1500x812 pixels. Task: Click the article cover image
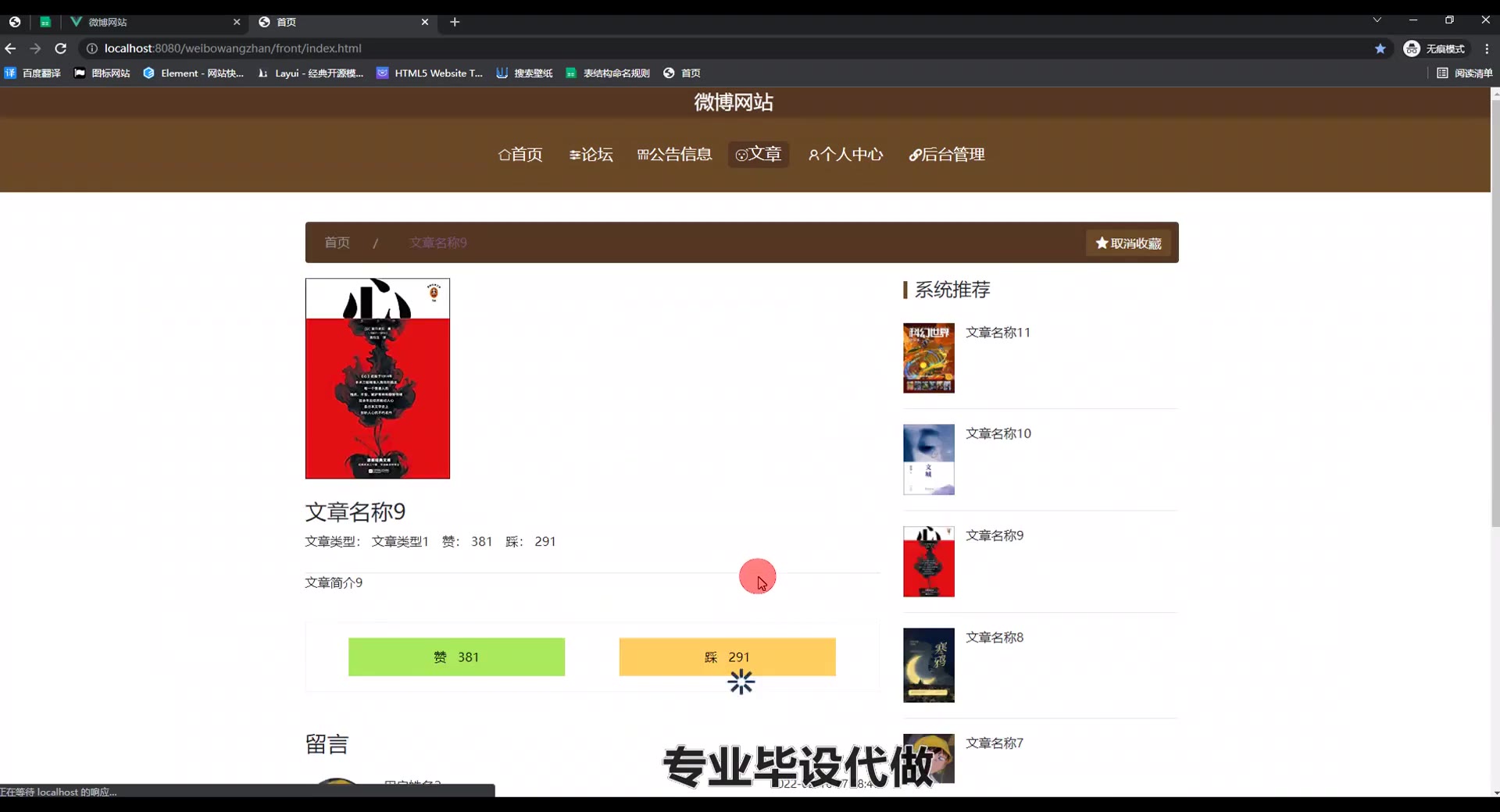tap(377, 379)
